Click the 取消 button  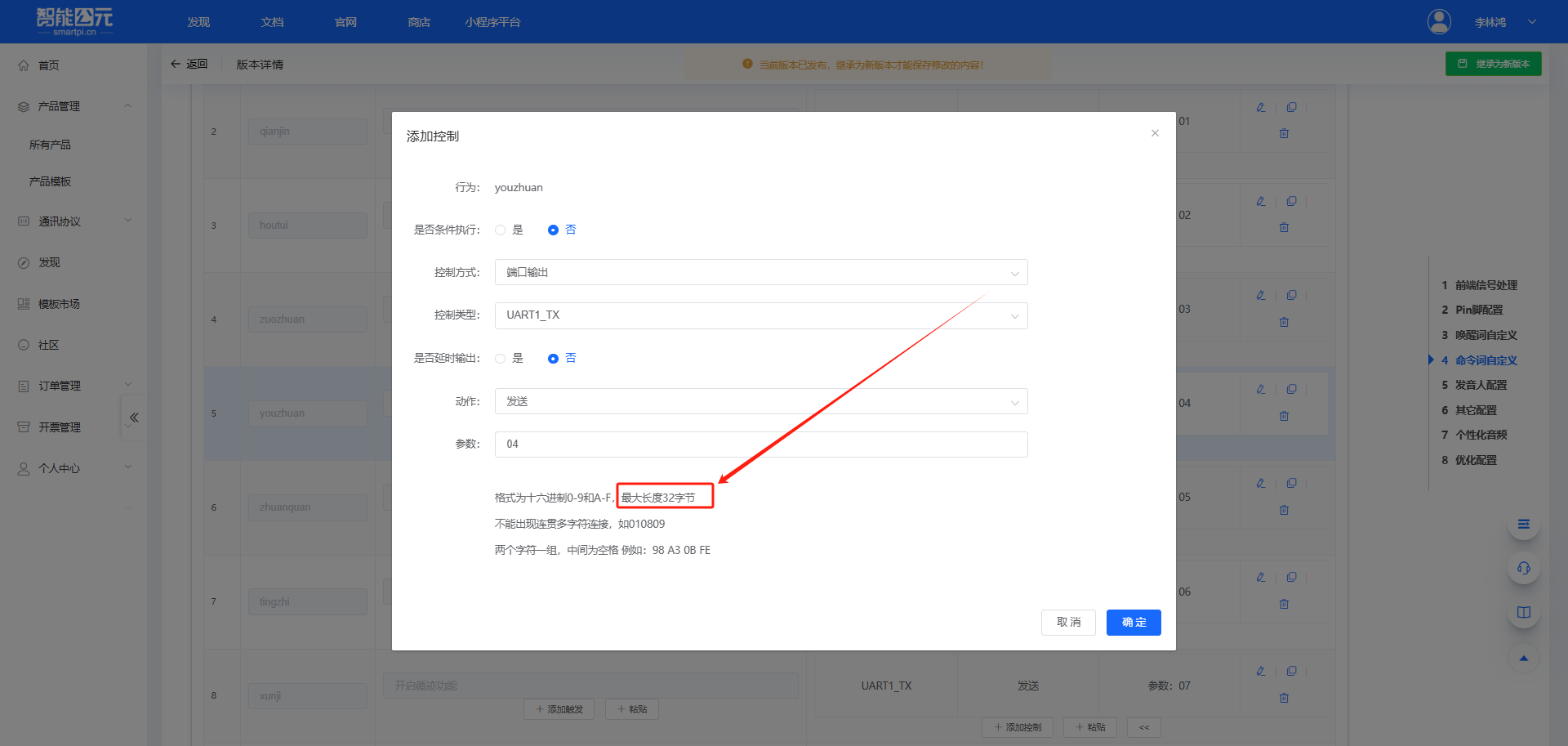[1067, 623]
